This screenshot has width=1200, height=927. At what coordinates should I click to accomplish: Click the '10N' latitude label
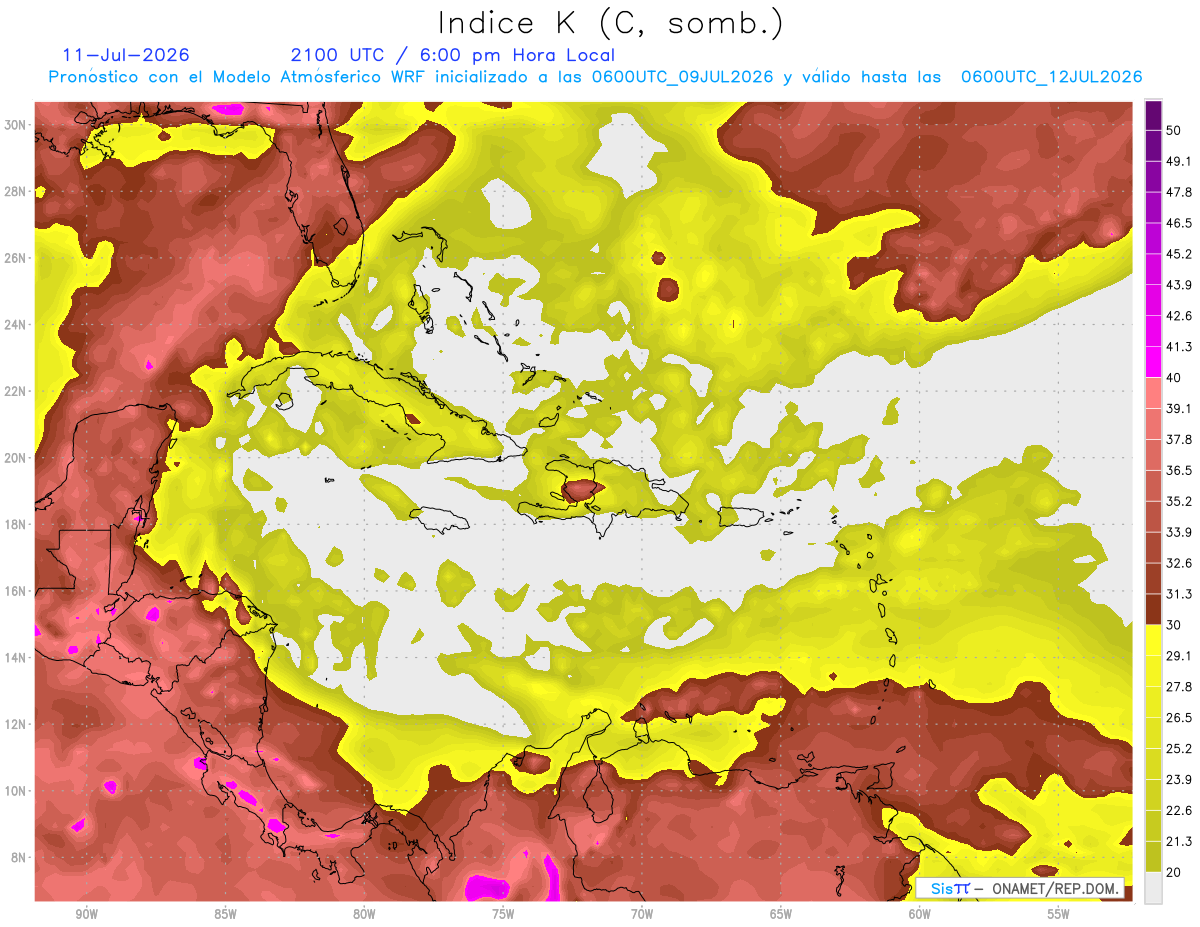(16, 791)
